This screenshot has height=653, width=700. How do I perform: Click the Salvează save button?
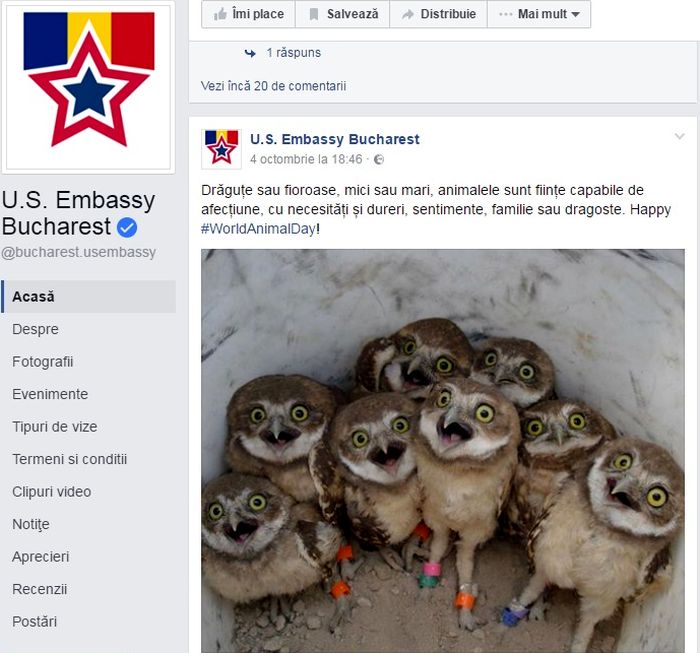[x=343, y=14]
